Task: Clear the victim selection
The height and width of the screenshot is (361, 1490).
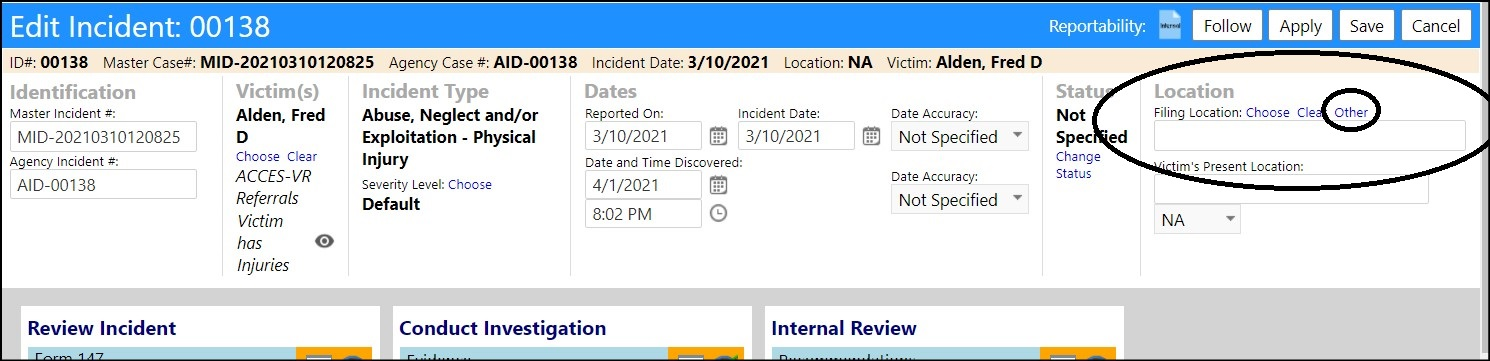Action: [302, 156]
